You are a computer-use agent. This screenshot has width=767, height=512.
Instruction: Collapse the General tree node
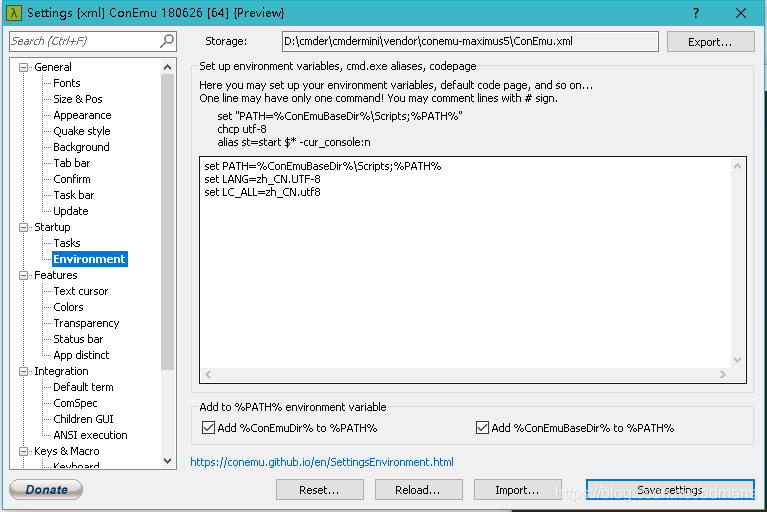pos(23,67)
